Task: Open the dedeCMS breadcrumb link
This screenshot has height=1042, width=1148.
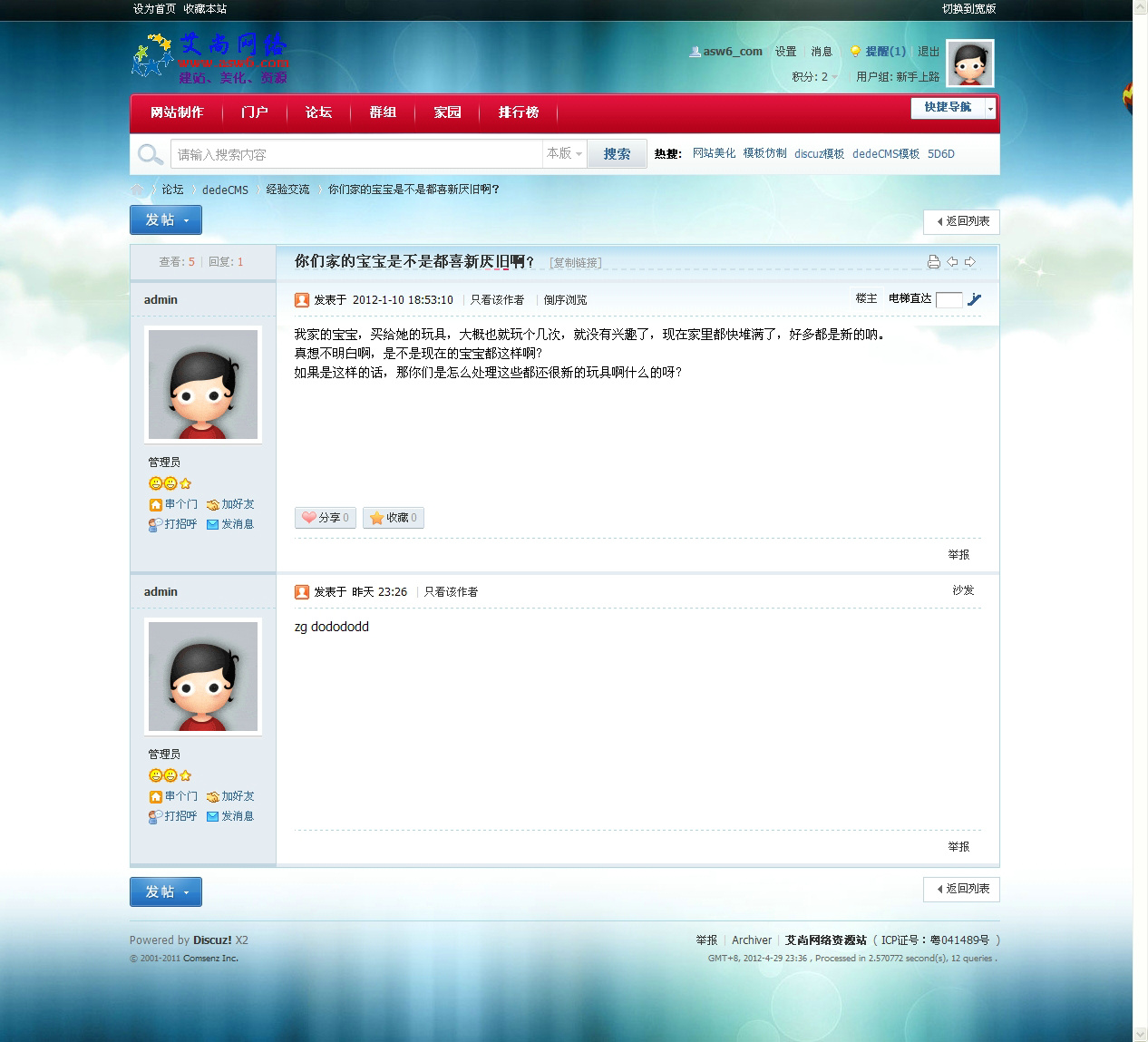Action: 224,190
